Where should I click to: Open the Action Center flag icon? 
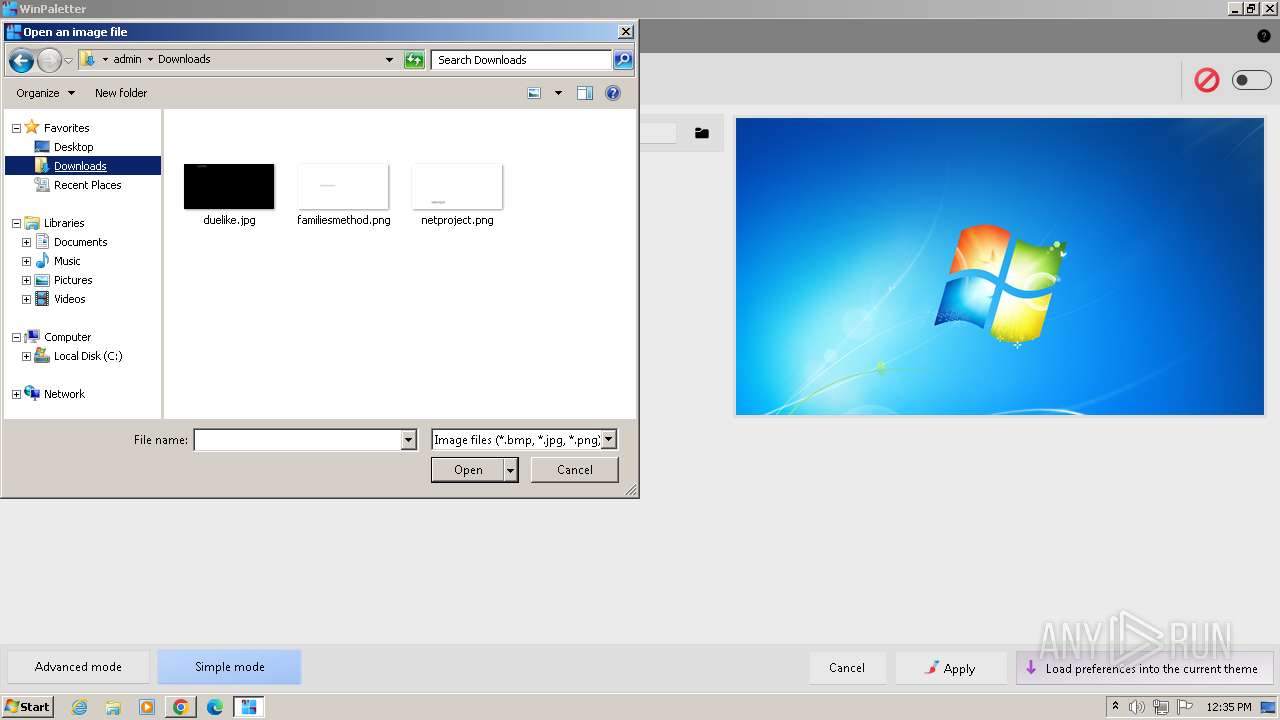(x=1185, y=707)
